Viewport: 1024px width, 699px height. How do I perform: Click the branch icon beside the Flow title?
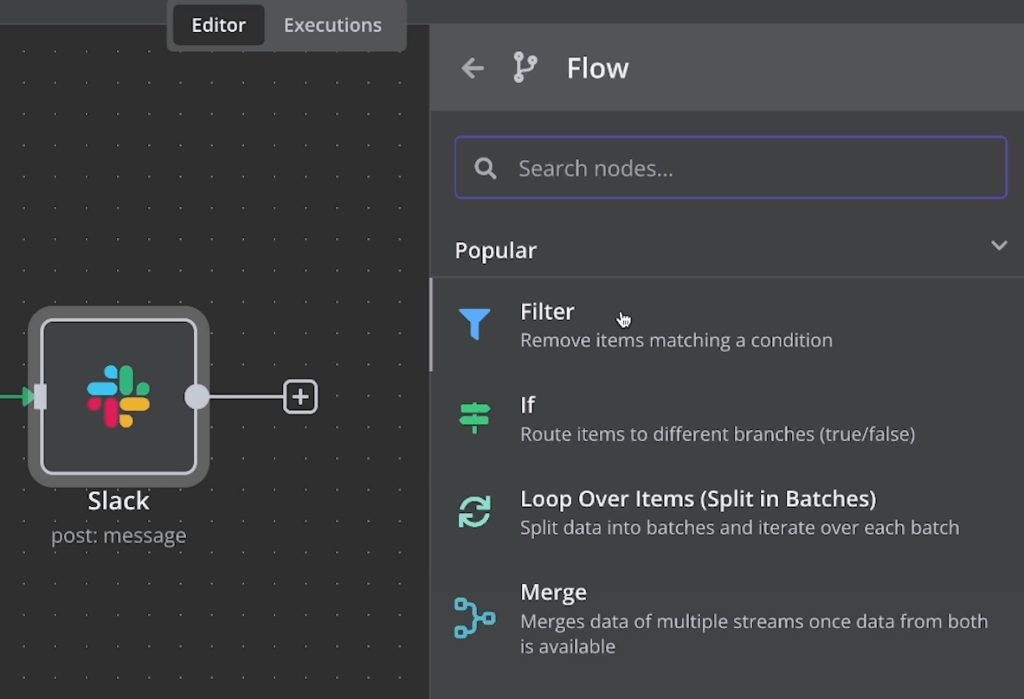(x=524, y=68)
